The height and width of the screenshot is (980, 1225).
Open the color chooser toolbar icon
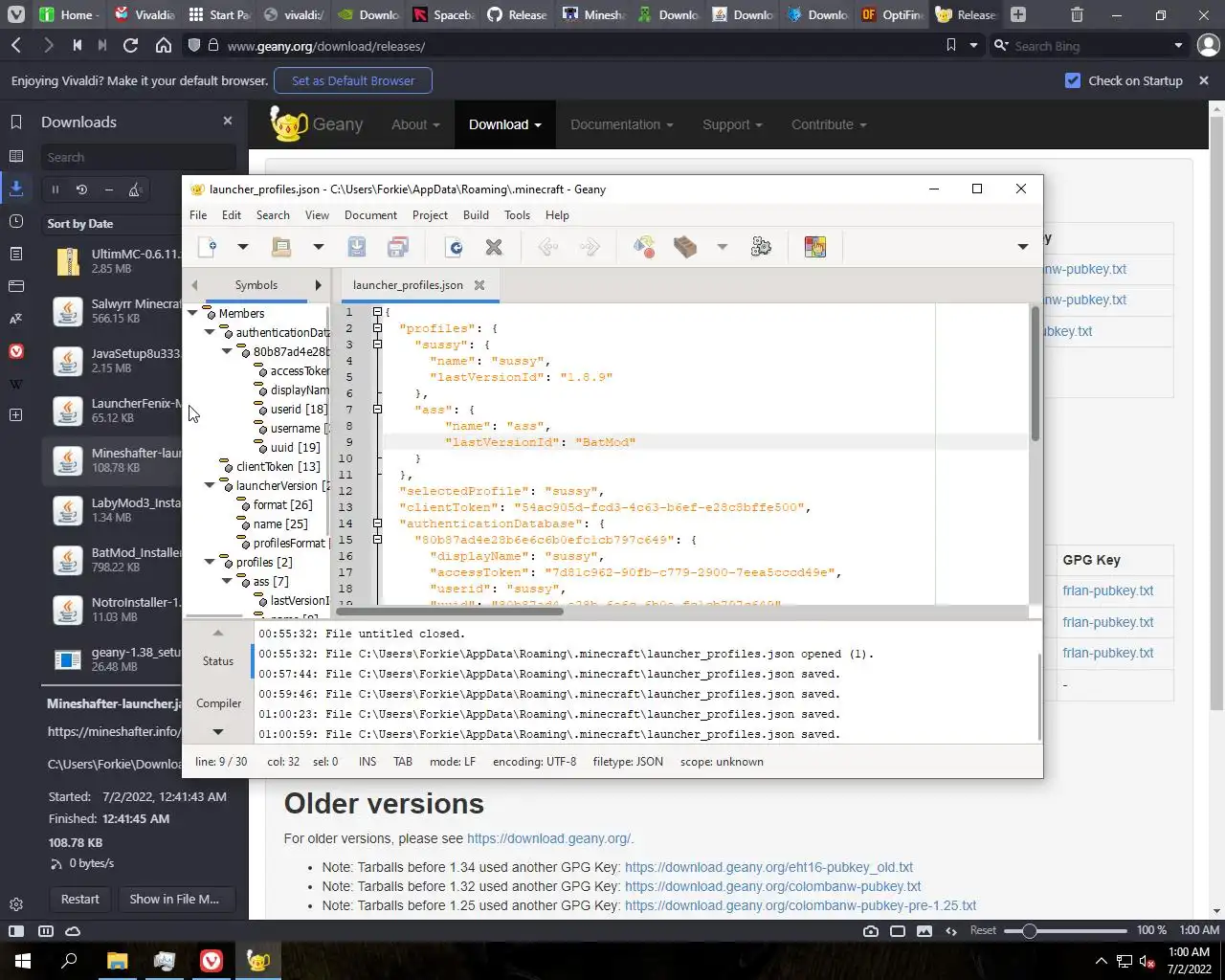815,247
